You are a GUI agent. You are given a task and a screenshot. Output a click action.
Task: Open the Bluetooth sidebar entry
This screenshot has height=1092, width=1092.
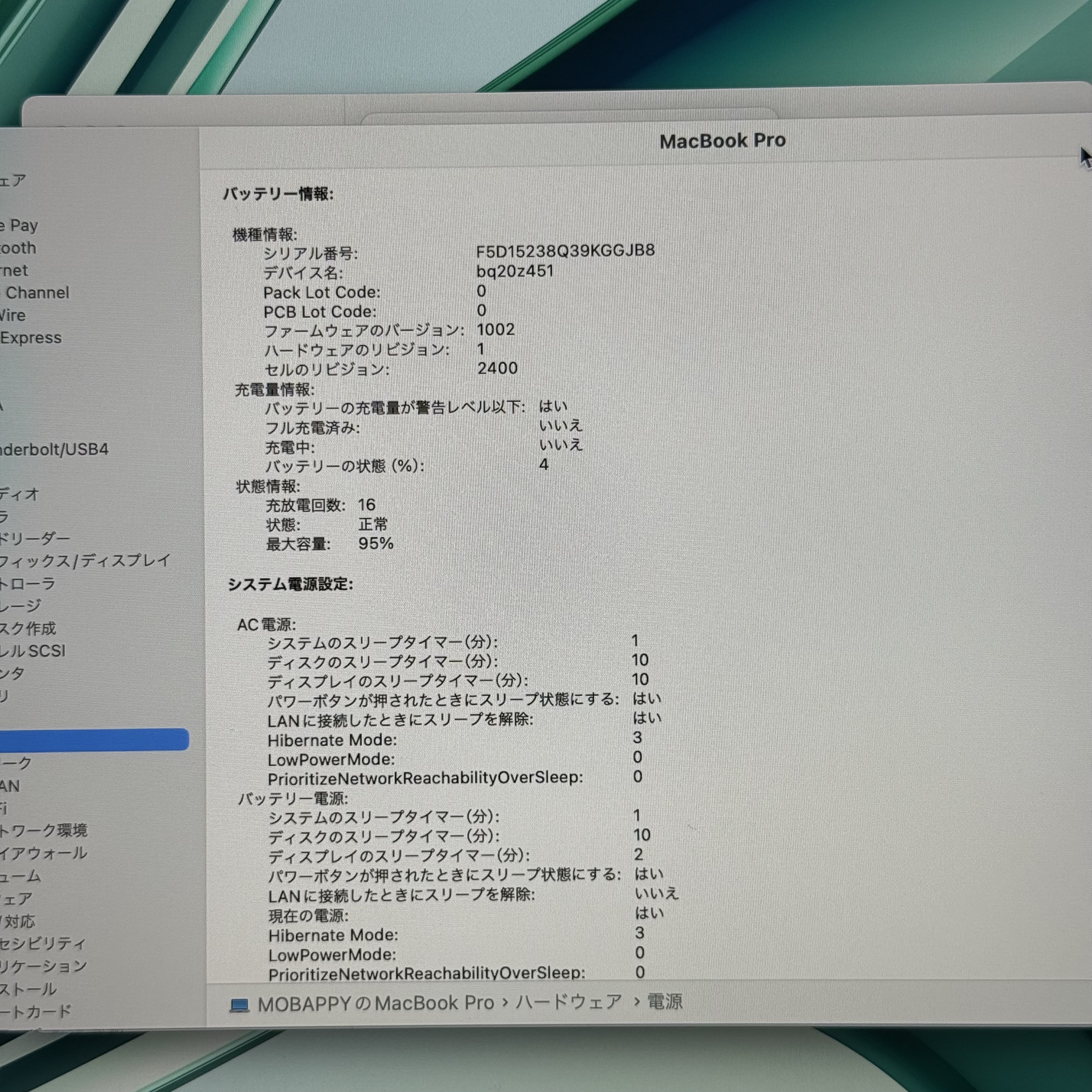[18, 248]
